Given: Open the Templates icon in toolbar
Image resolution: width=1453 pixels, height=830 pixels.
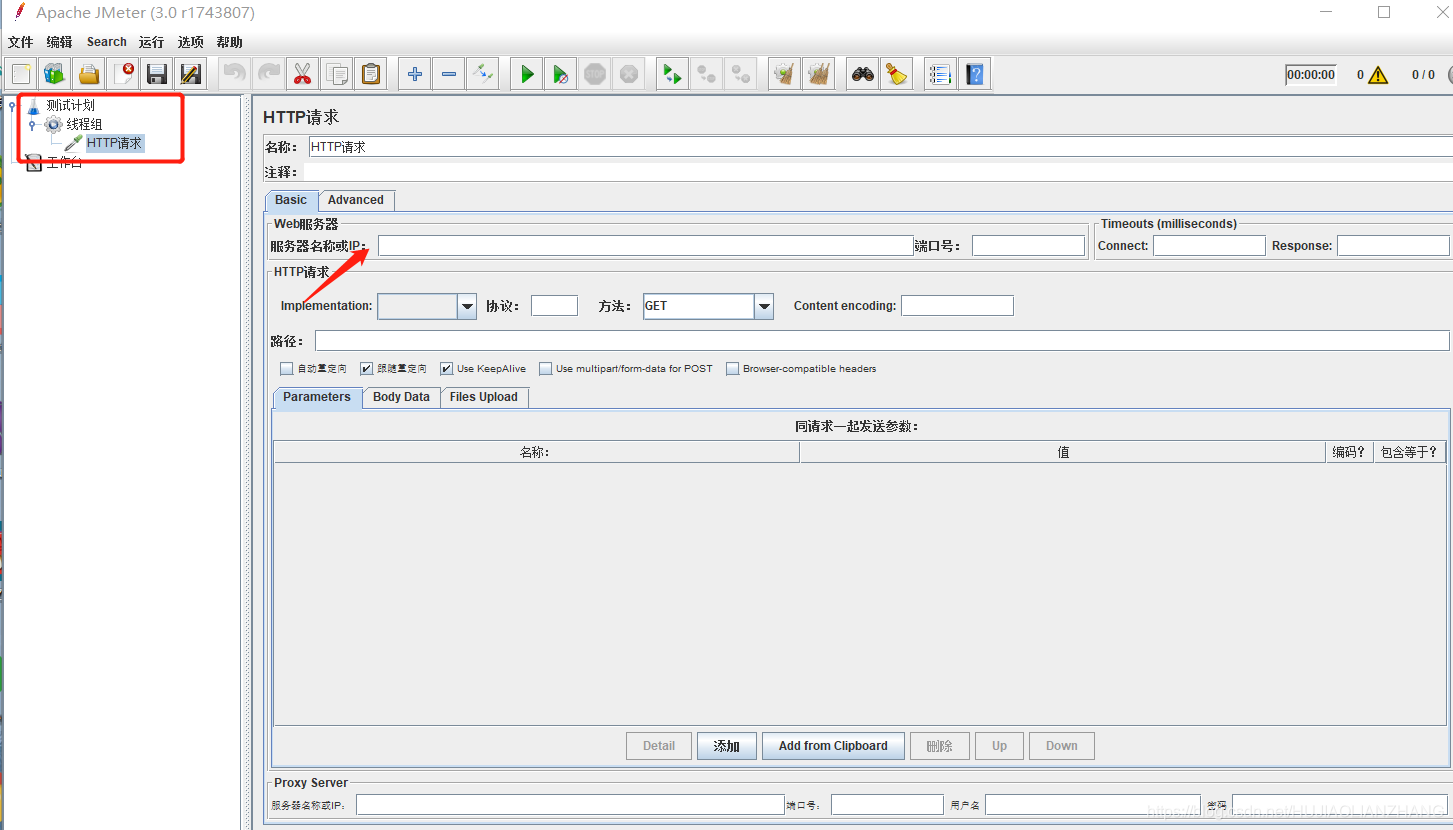Looking at the screenshot, I should (55, 74).
